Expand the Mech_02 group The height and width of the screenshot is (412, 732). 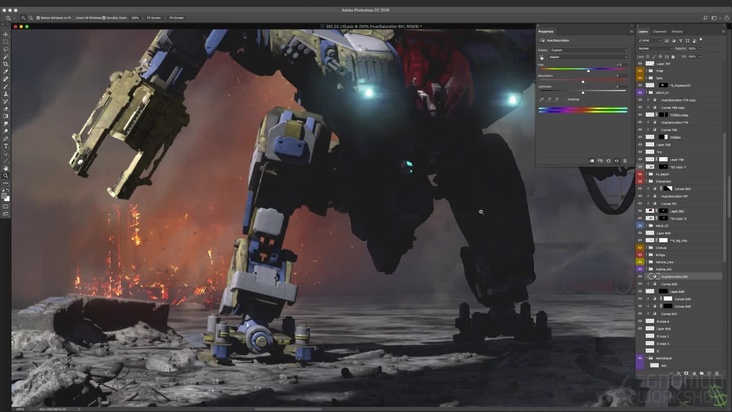[647, 225]
